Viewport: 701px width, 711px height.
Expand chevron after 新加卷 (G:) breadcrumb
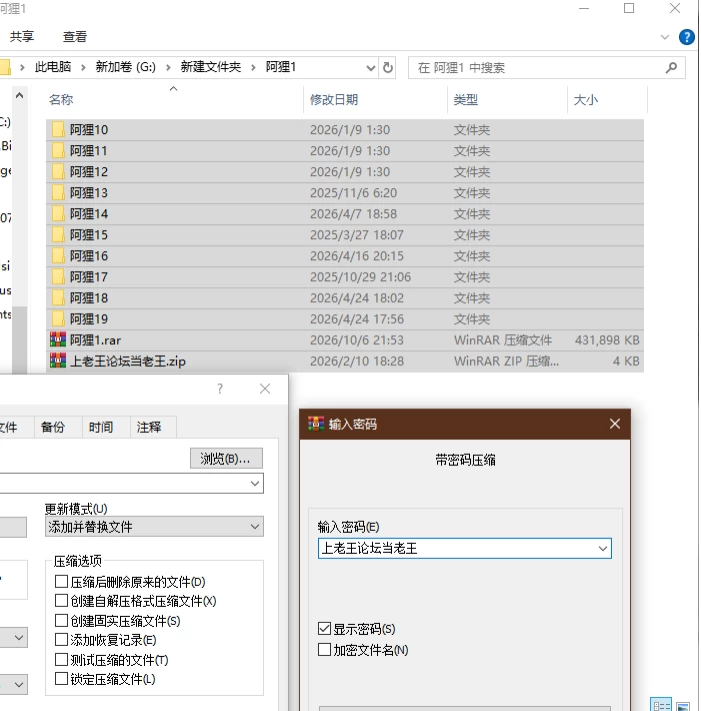click(168, 68)
